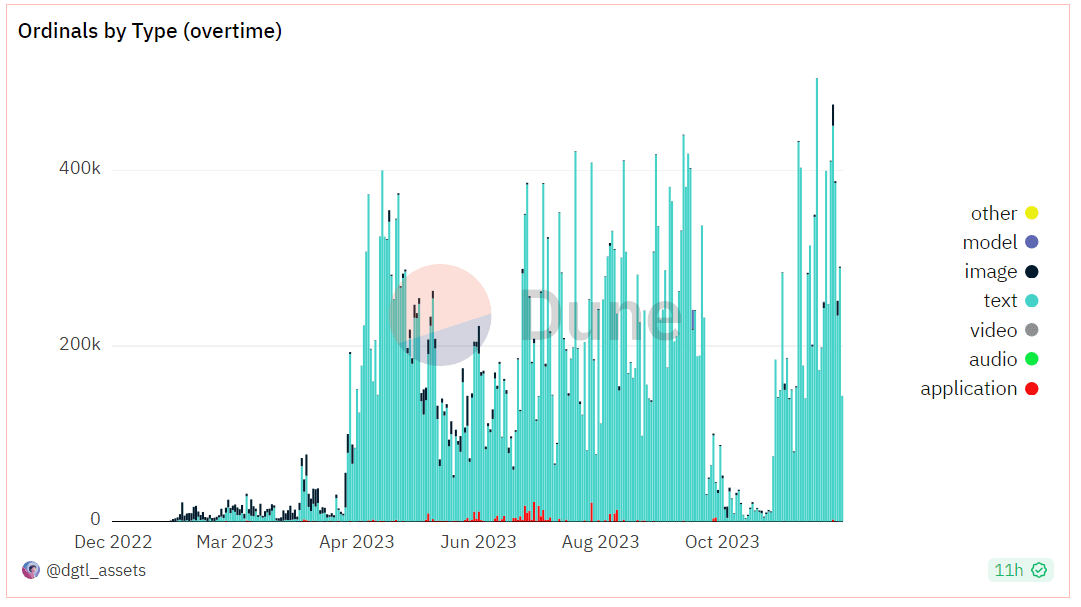Click the 'Ordinals by Type (overtime)' title
Image resolution: width=1081 pixels, height=607 pixels.
pos(150,31)
